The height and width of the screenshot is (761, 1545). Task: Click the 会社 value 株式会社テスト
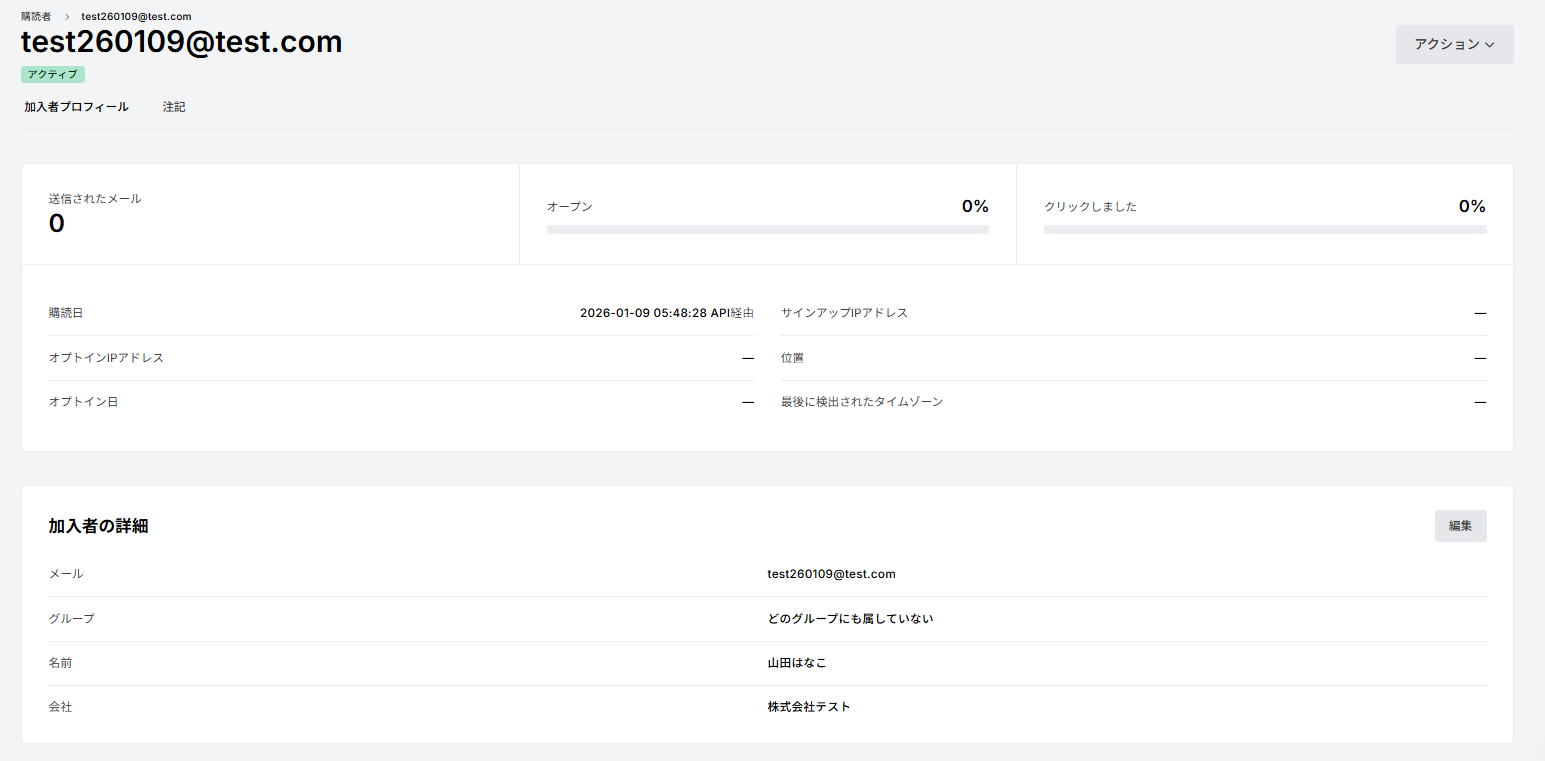pyautogui.click(x=809, y=707)
